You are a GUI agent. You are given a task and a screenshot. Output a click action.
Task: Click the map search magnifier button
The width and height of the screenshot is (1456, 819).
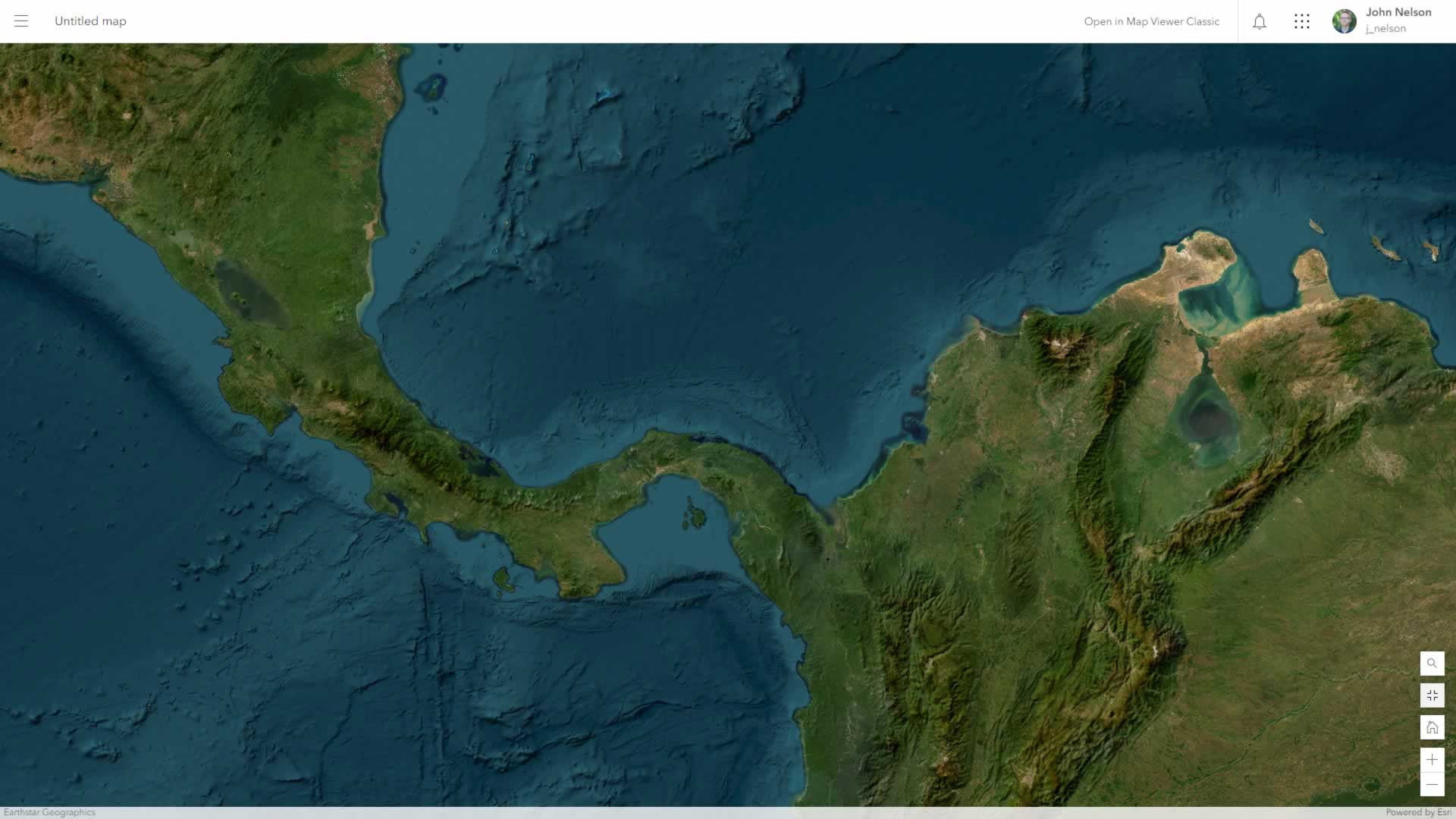1432,664
